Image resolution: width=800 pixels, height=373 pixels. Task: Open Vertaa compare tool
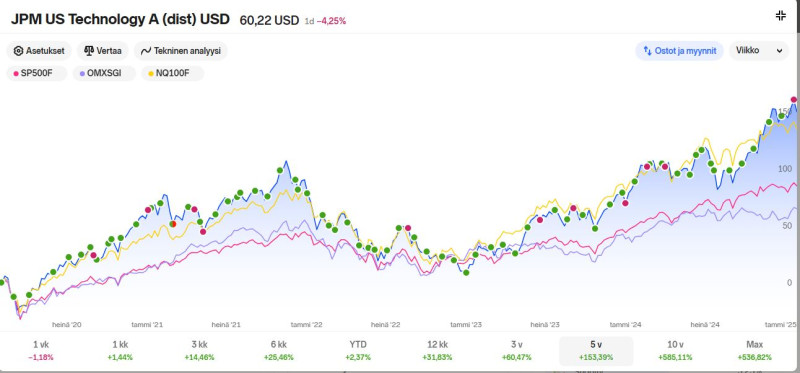[x=103, y=51]
